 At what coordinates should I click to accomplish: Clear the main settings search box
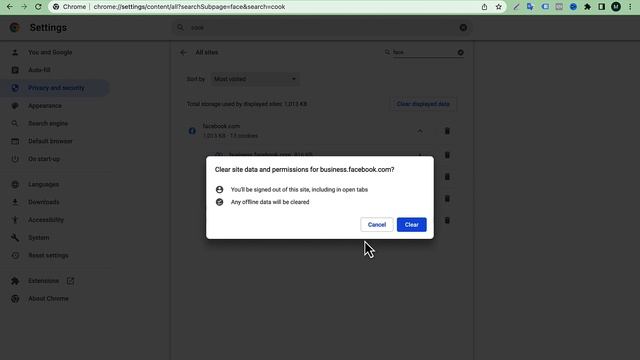(463, 27)
